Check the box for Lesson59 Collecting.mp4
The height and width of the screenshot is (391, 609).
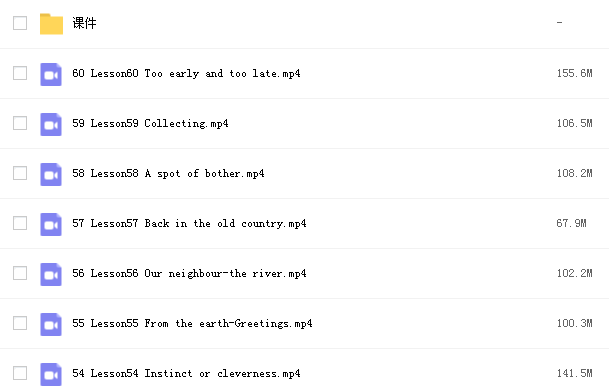[20, 123]
